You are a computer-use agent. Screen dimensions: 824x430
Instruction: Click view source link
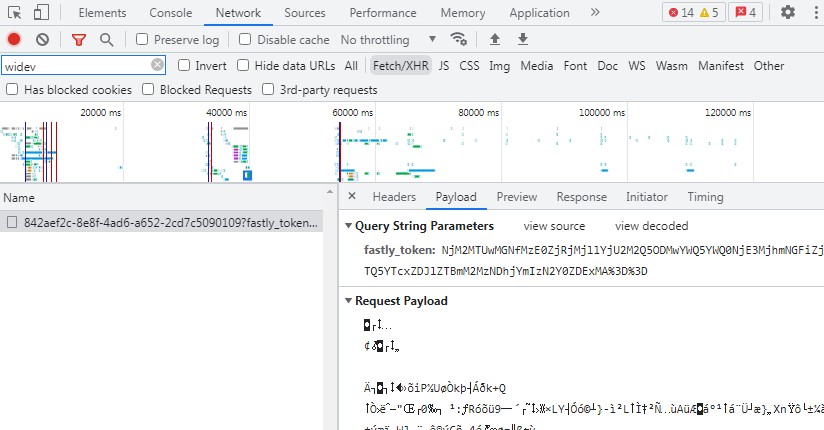[554, 226]
